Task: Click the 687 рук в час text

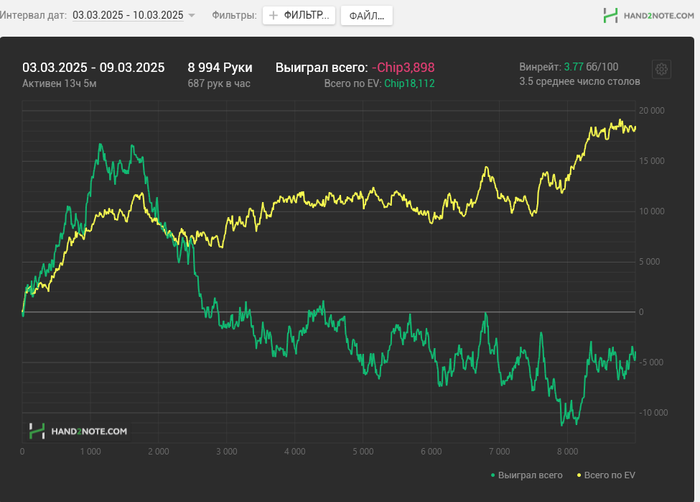Action: coord(219,84)
